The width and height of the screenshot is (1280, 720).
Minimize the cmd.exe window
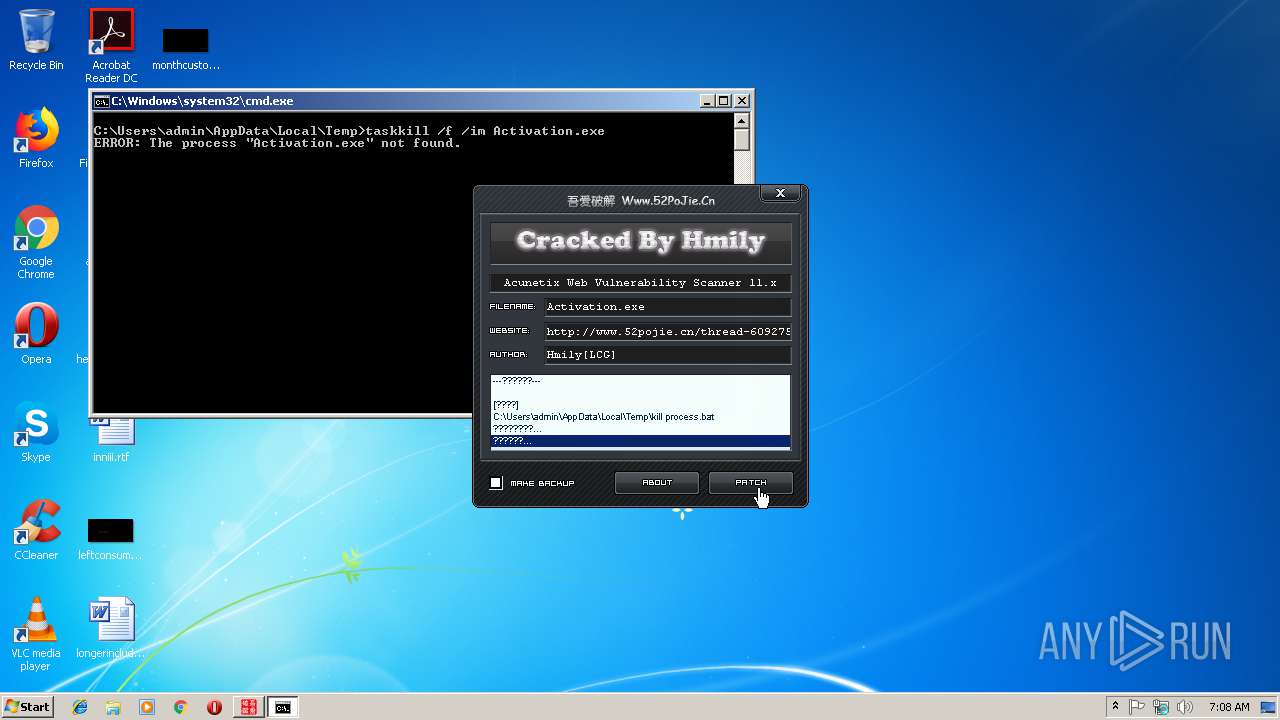click(x=707, y=101)
